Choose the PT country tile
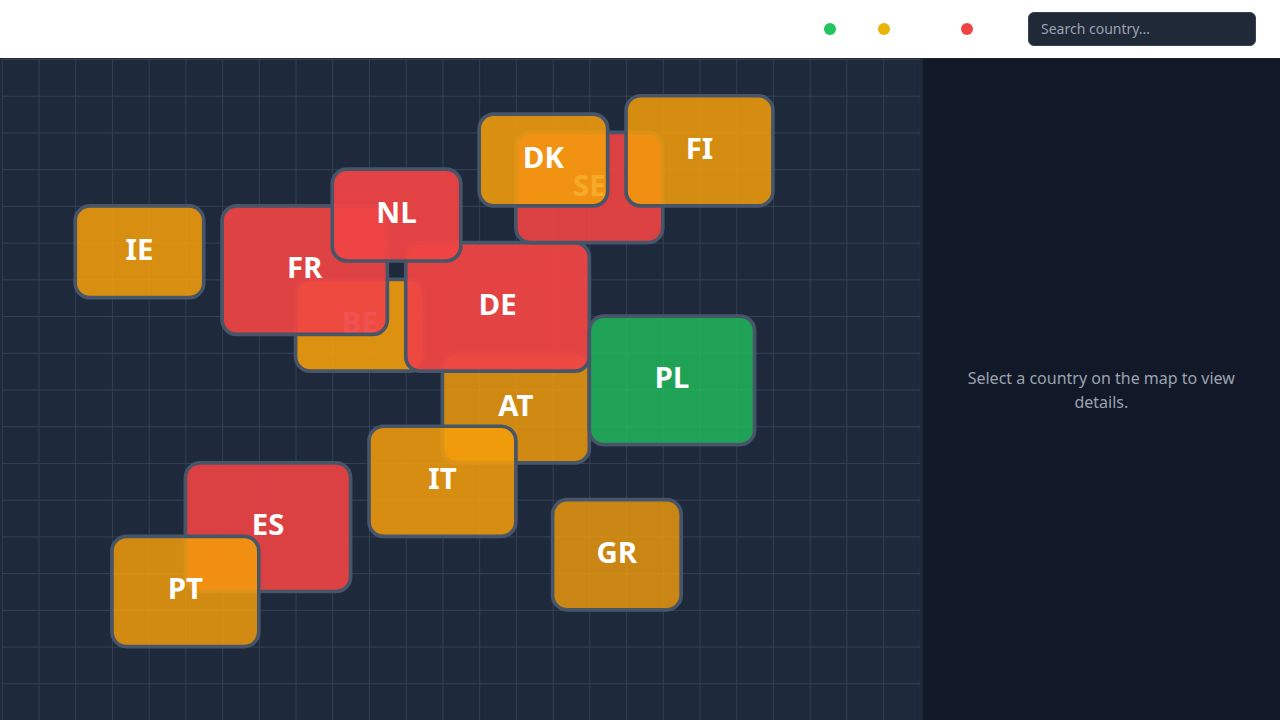Image resolution: width=1280 pixels, height=720 pixels. [185, 591]
